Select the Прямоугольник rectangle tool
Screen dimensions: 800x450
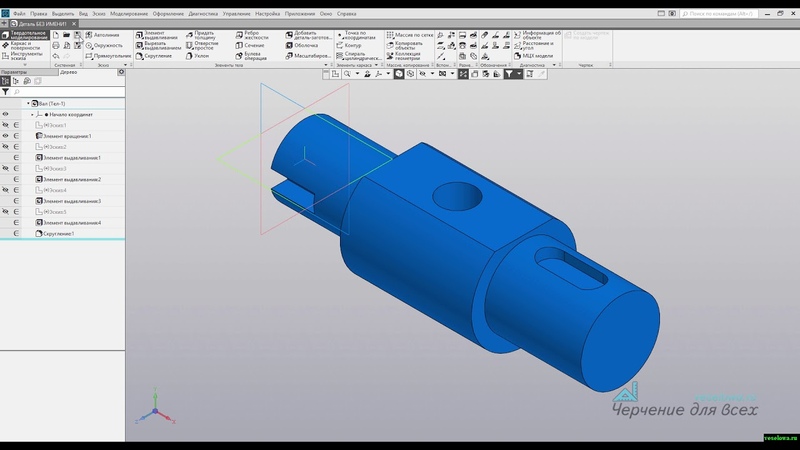coord(108,56)
